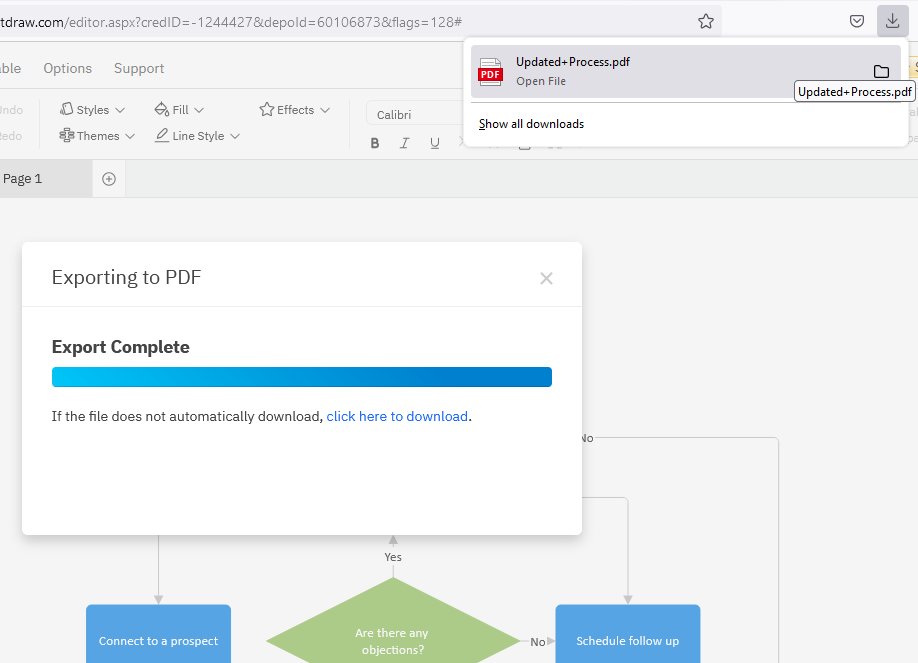This screenshot has height=663, width=918.
Task: Add a new page with the plus icon
Action: pyautogui.click(x=109, y=179)
